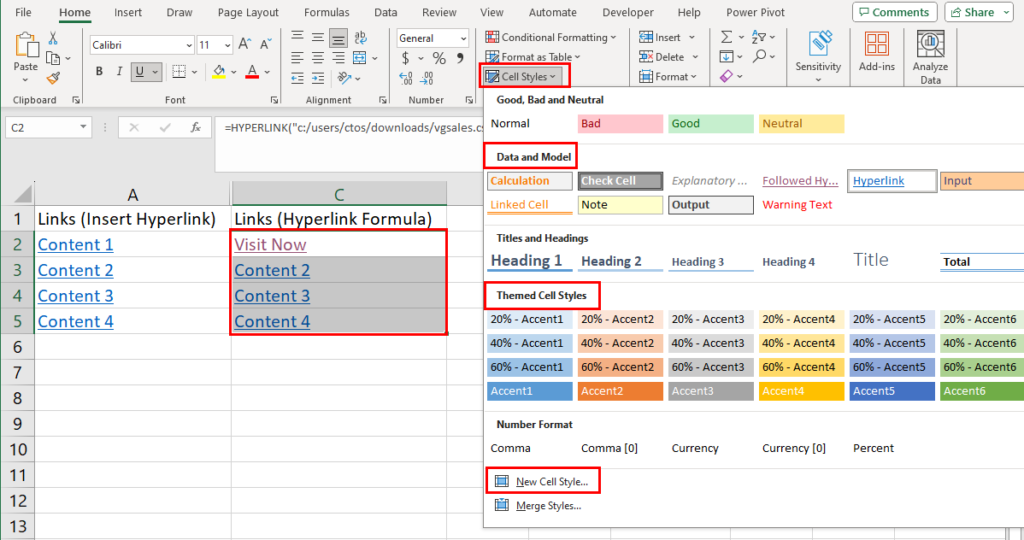This screenshot has width=1024, height=540.
Task: Switch to the Developer tab
Action: pyautogui.click(x=628, y=12)
